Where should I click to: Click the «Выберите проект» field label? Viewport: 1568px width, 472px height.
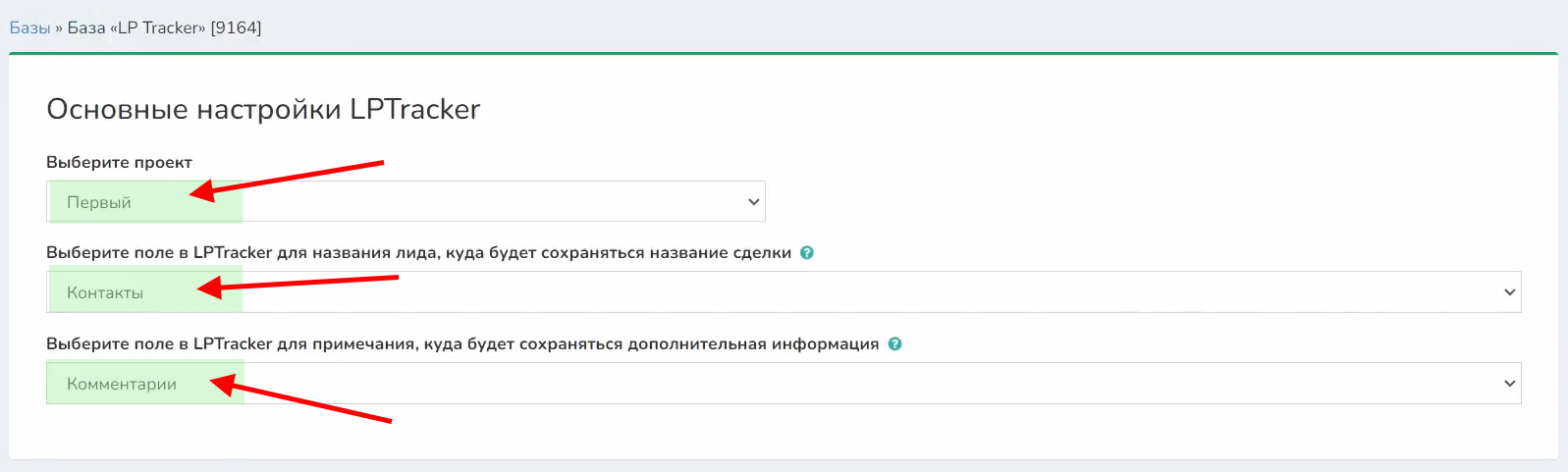119,162
